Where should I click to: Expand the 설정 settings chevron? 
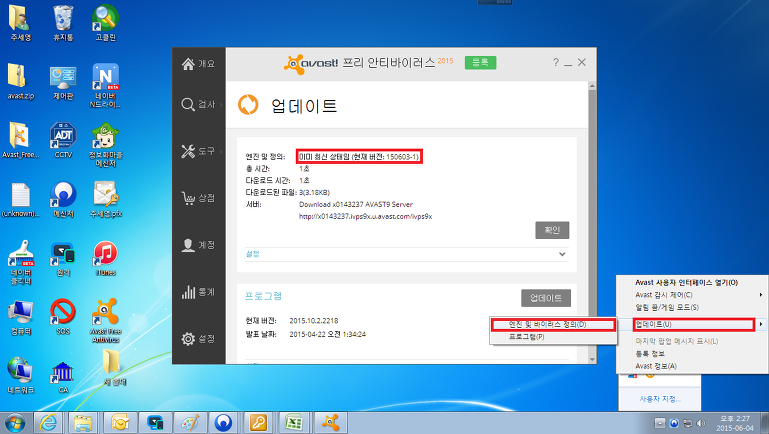[562, 254]
